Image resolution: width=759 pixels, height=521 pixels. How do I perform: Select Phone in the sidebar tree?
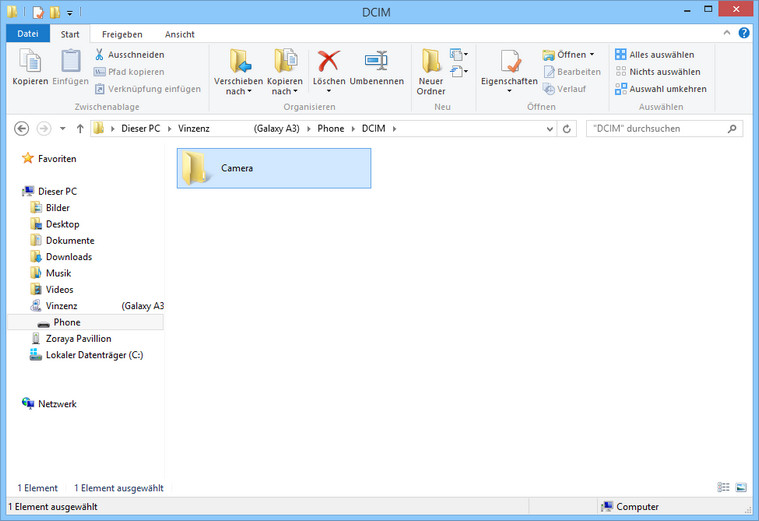(x=85, y=322)
